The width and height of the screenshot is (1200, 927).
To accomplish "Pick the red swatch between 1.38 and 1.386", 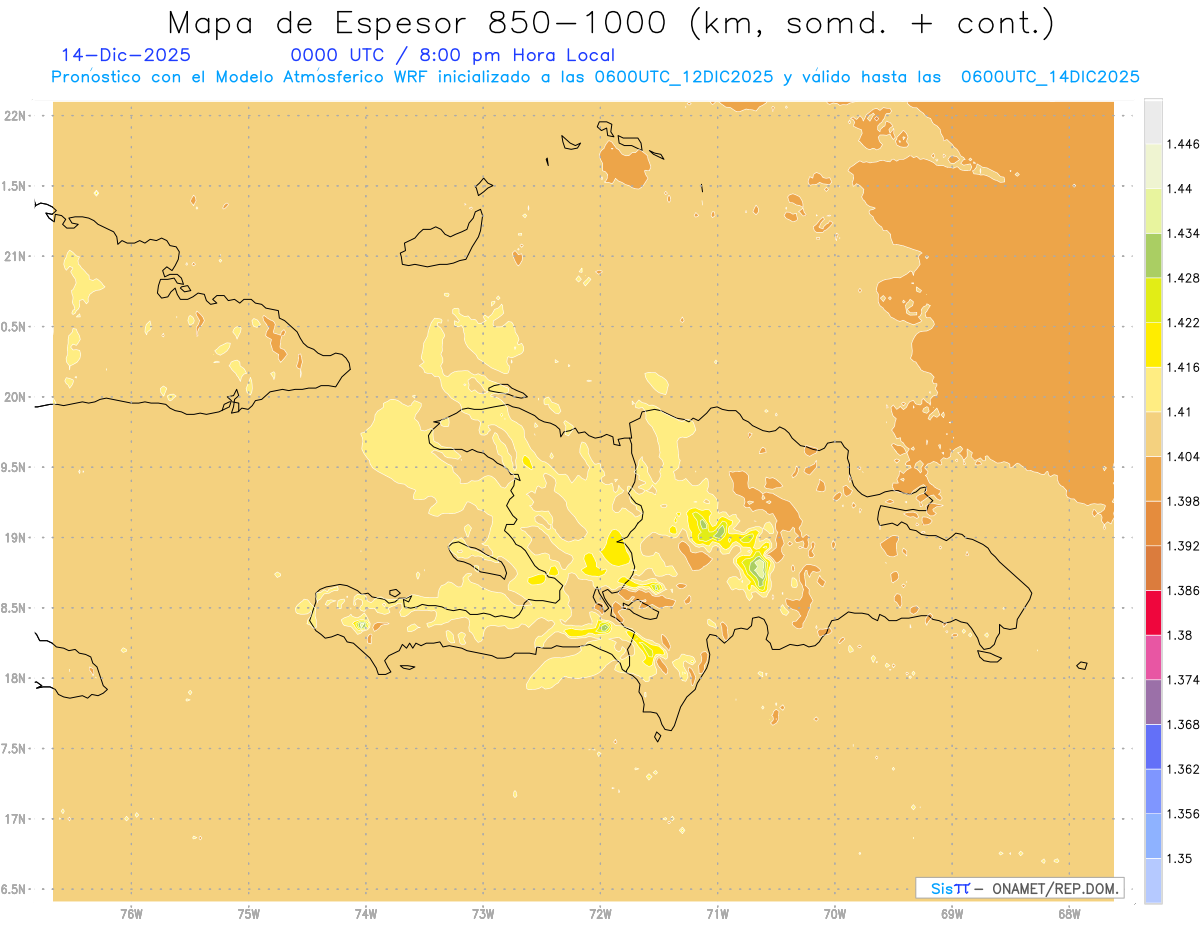I will 1153,613.
